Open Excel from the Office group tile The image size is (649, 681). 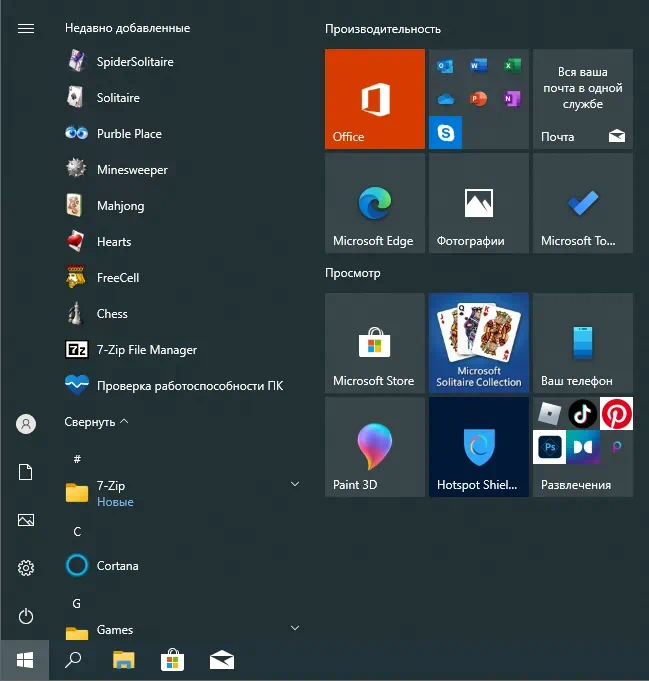coord(512,66)
